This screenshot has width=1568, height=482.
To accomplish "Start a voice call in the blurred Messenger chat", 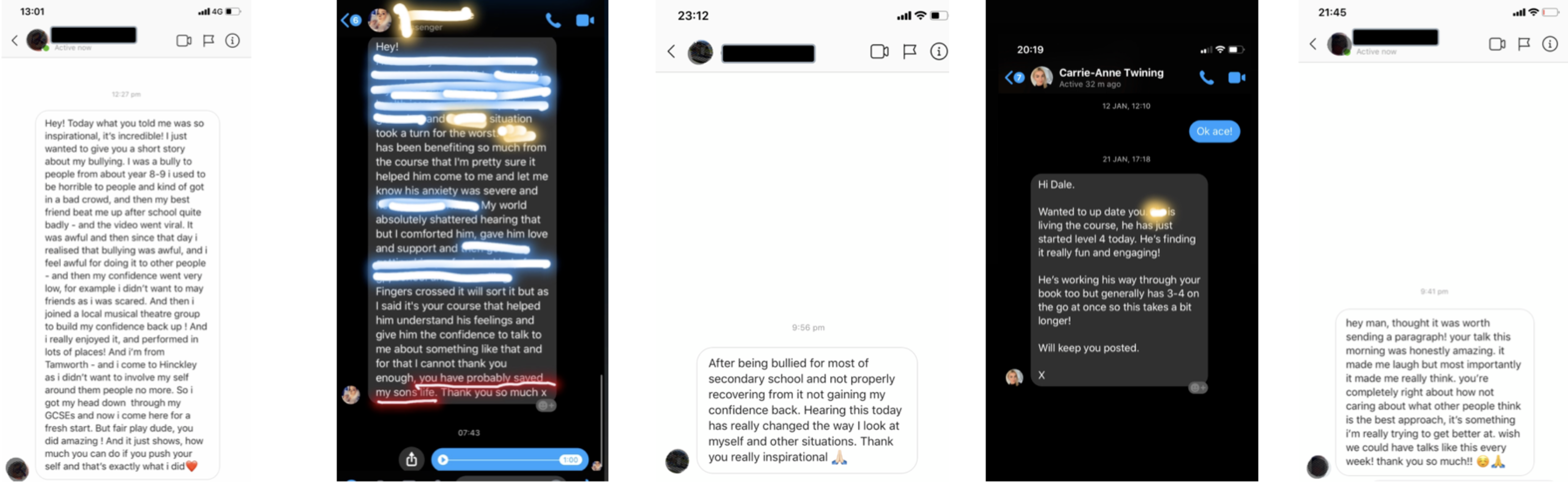I will coord(553,20).
